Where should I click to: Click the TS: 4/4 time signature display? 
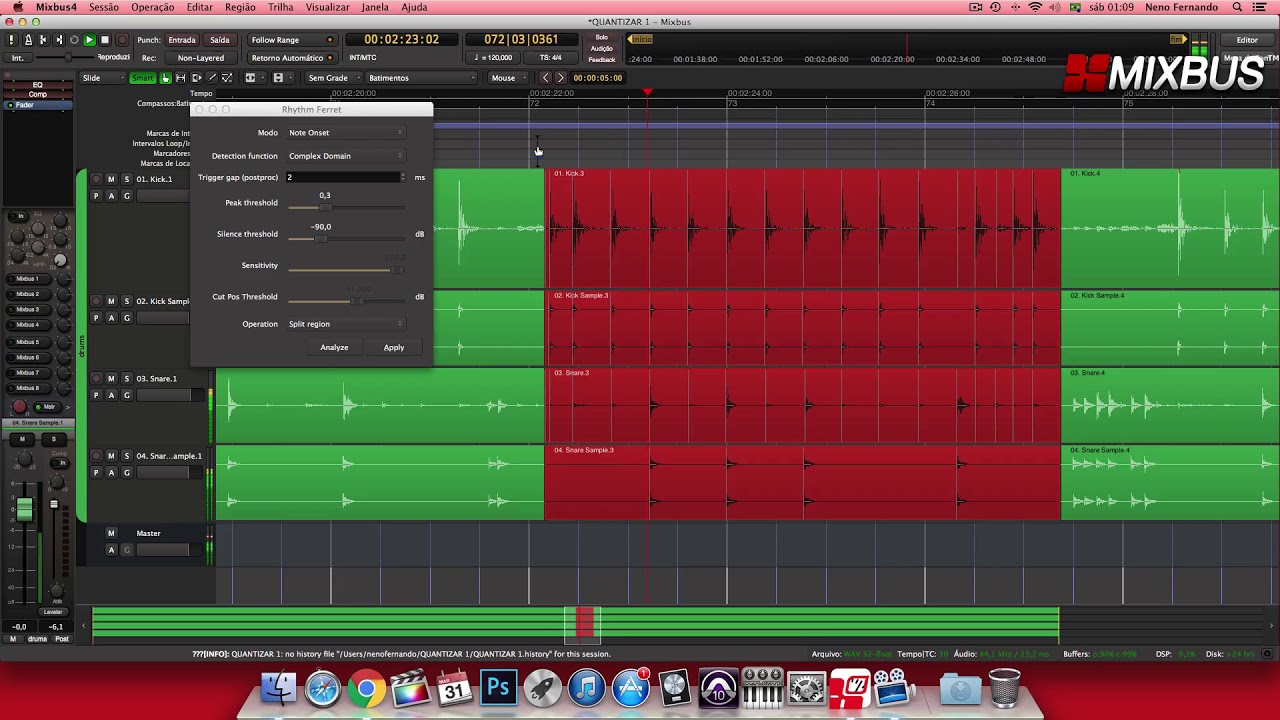pos(551,58)
